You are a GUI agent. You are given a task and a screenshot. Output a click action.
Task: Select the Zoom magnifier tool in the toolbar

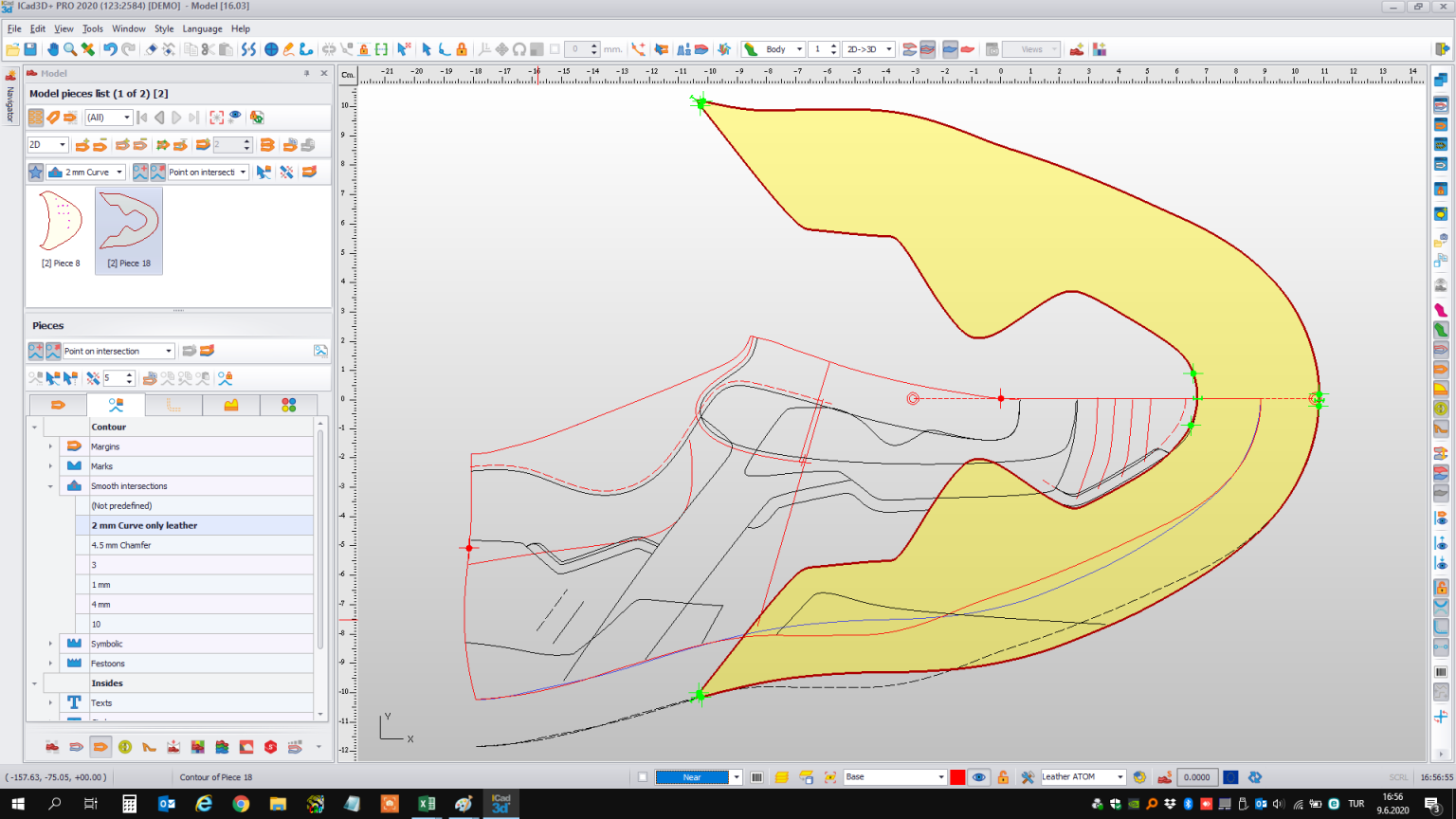click(x=69, y=49)
